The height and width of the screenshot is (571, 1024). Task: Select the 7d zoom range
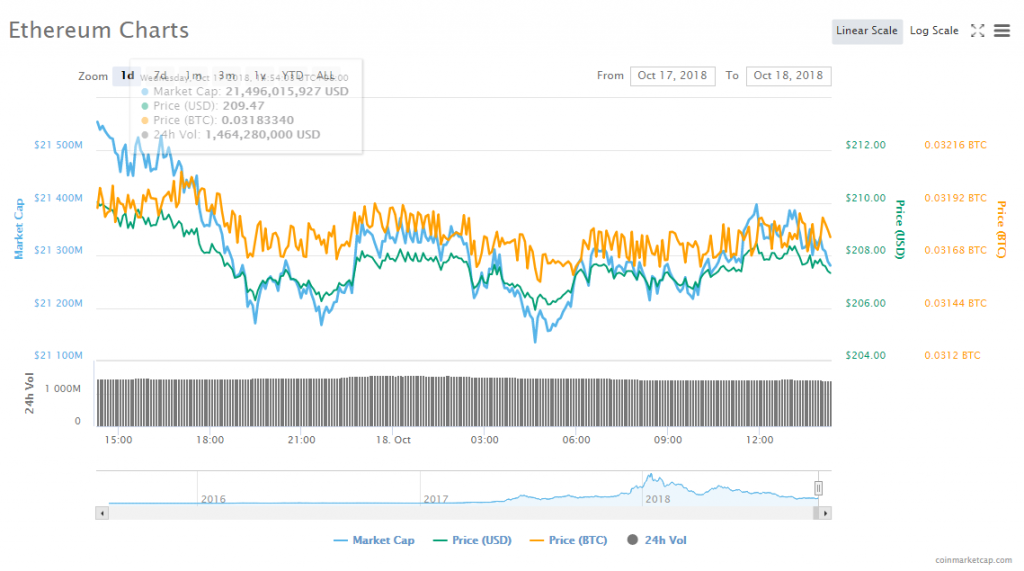pyautogui.click(x=160, y=76)
